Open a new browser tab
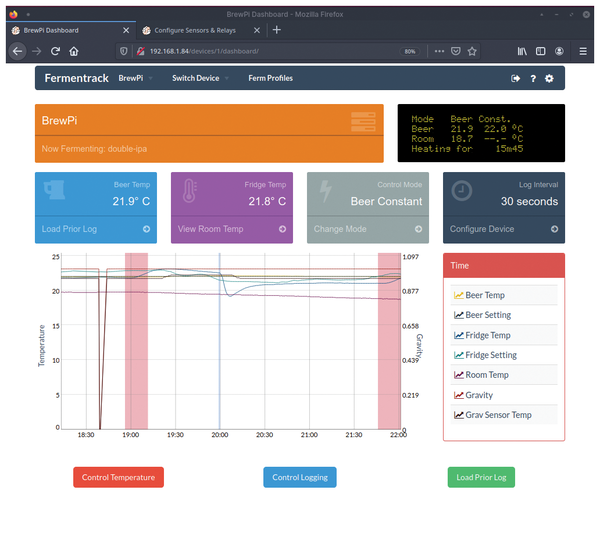This screenshot has height=540, width=600. pyautogui.click(x=277, y=30)
